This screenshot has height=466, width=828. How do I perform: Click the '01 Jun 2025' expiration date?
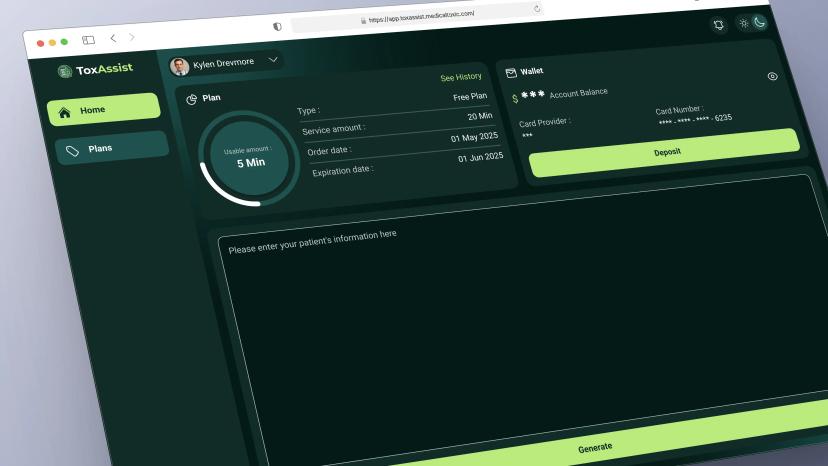(481, 157)
